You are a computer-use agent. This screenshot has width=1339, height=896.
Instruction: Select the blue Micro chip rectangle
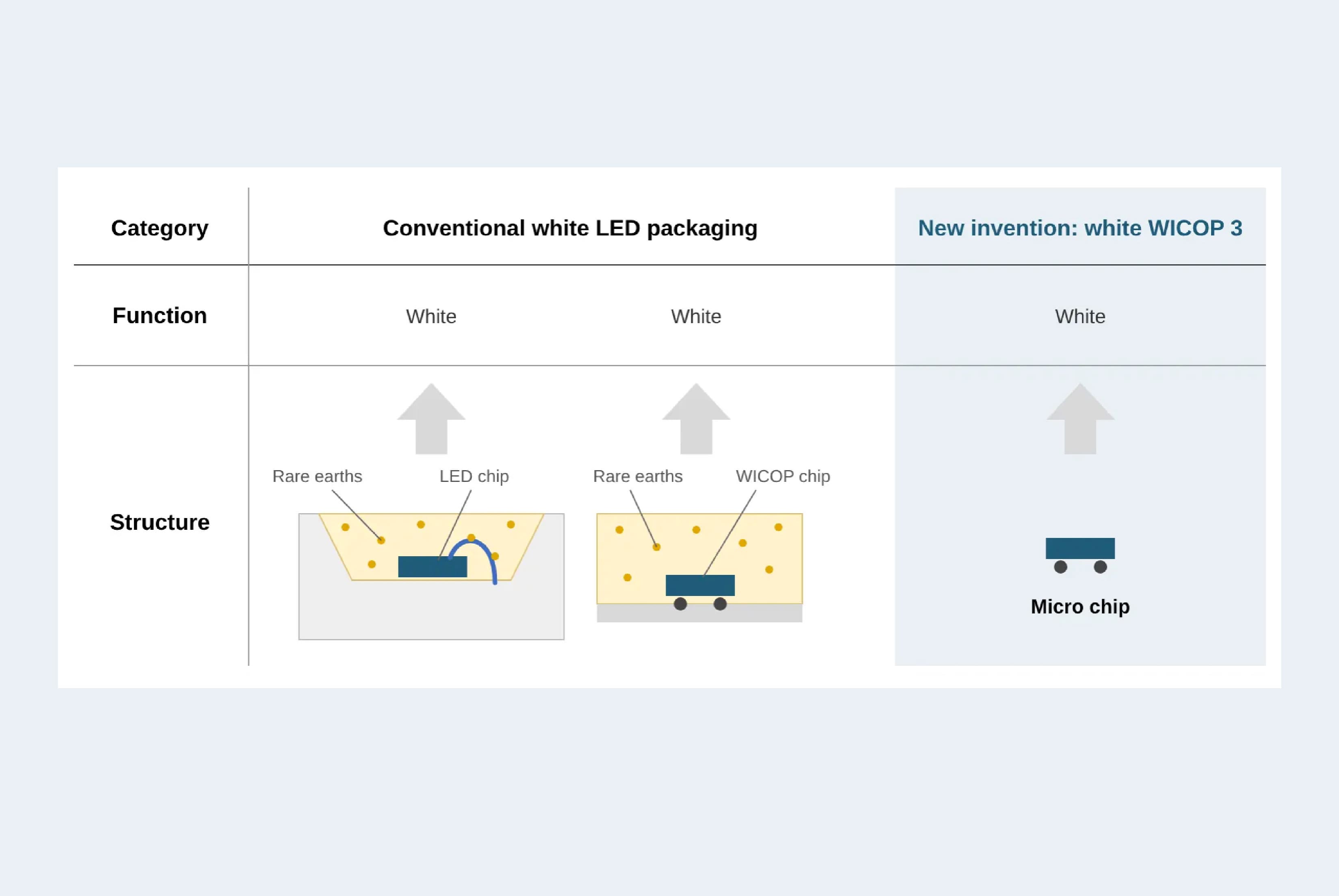(1080, 548)
